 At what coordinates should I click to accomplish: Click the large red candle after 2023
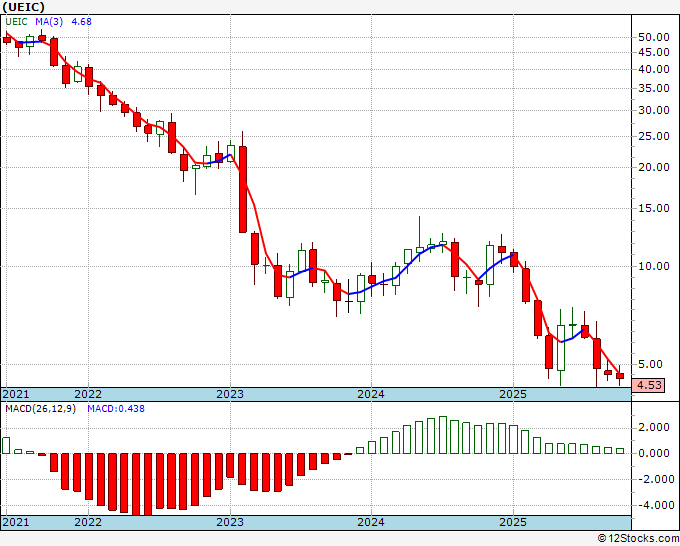click(x=243, y=189)
